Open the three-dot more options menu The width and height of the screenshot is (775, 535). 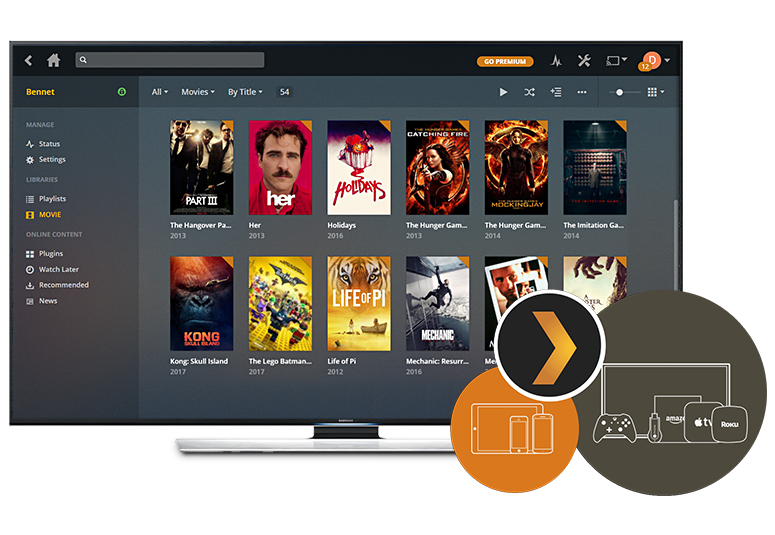point(582,92)
